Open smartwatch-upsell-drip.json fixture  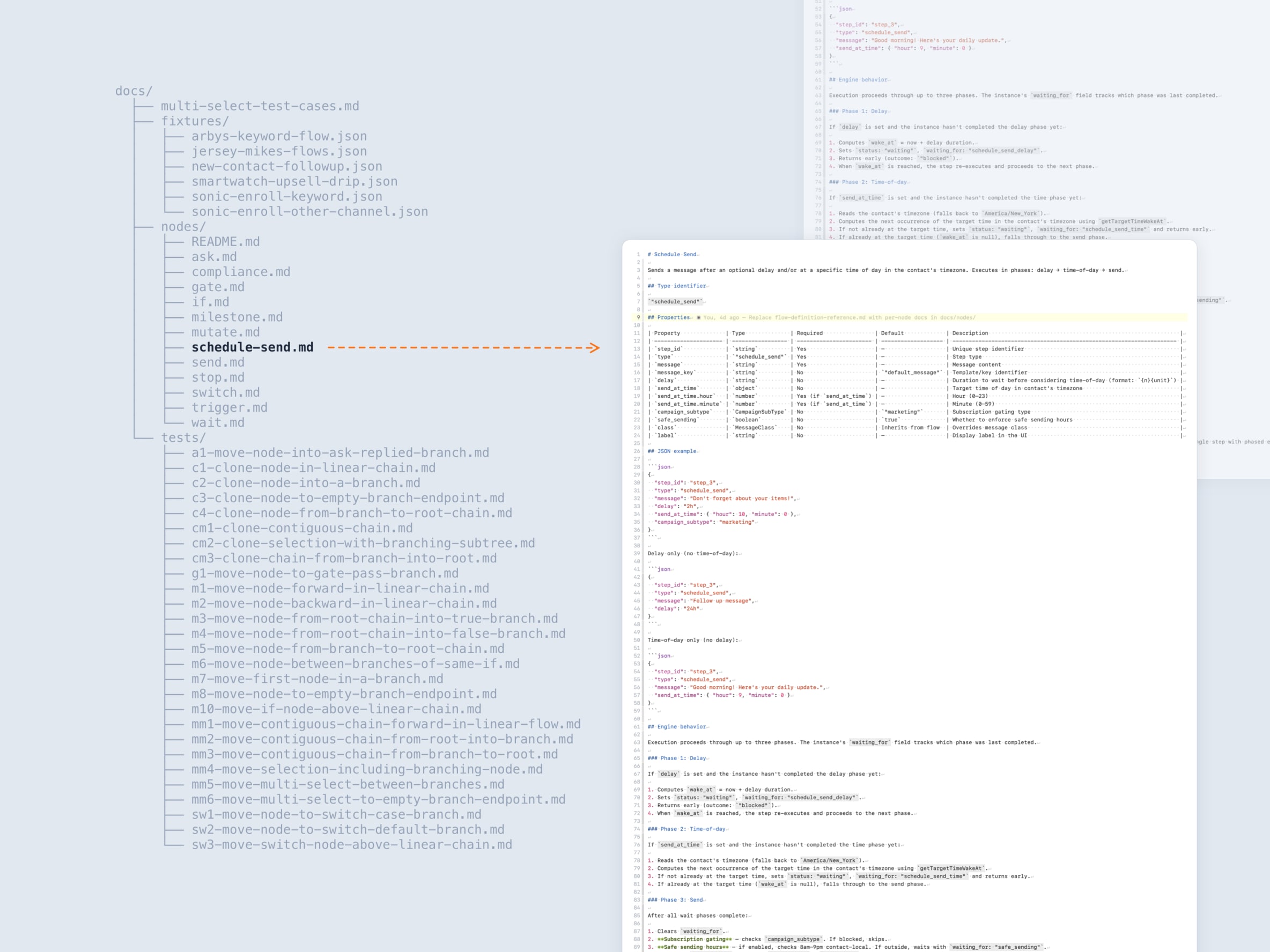pos(294,181)
